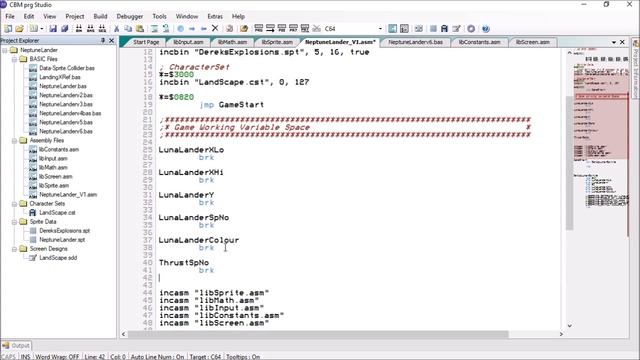The width and height of the screenshot is (640, 360).
Task: Click the BIN data generator toolbar icon
Action: (x=79, y=29)
